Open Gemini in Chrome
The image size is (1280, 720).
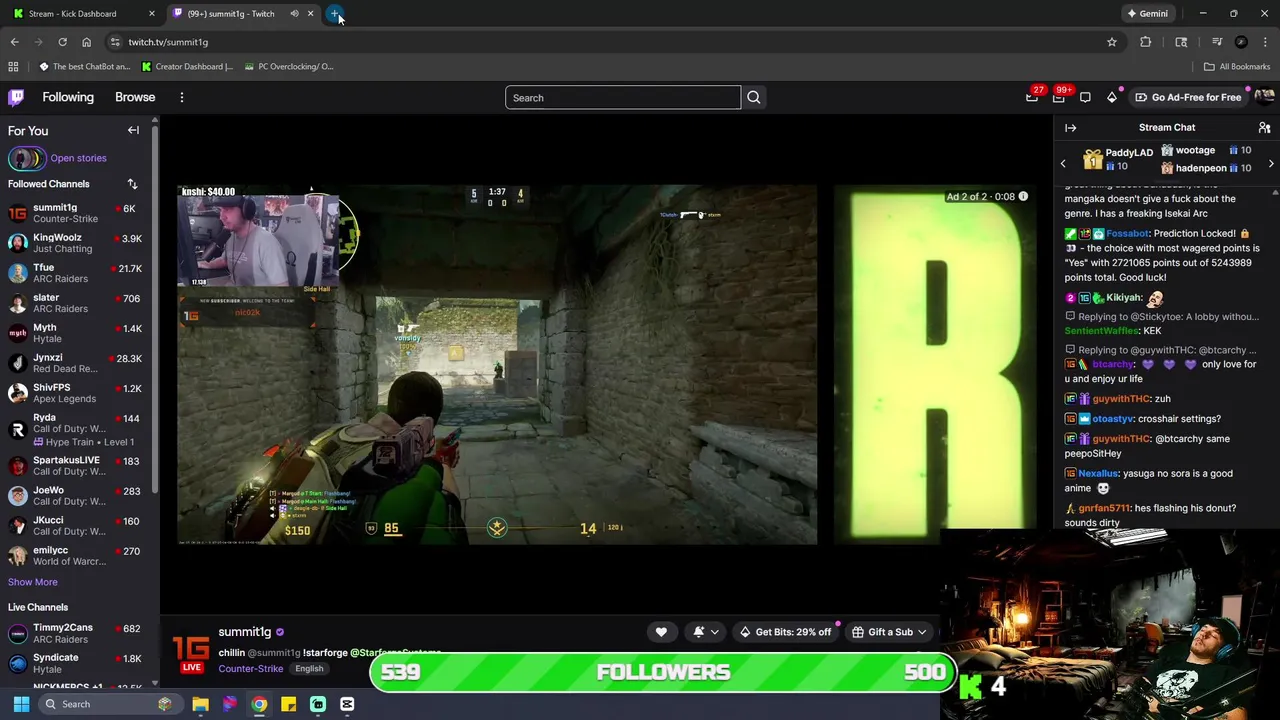click(1147, 14)
